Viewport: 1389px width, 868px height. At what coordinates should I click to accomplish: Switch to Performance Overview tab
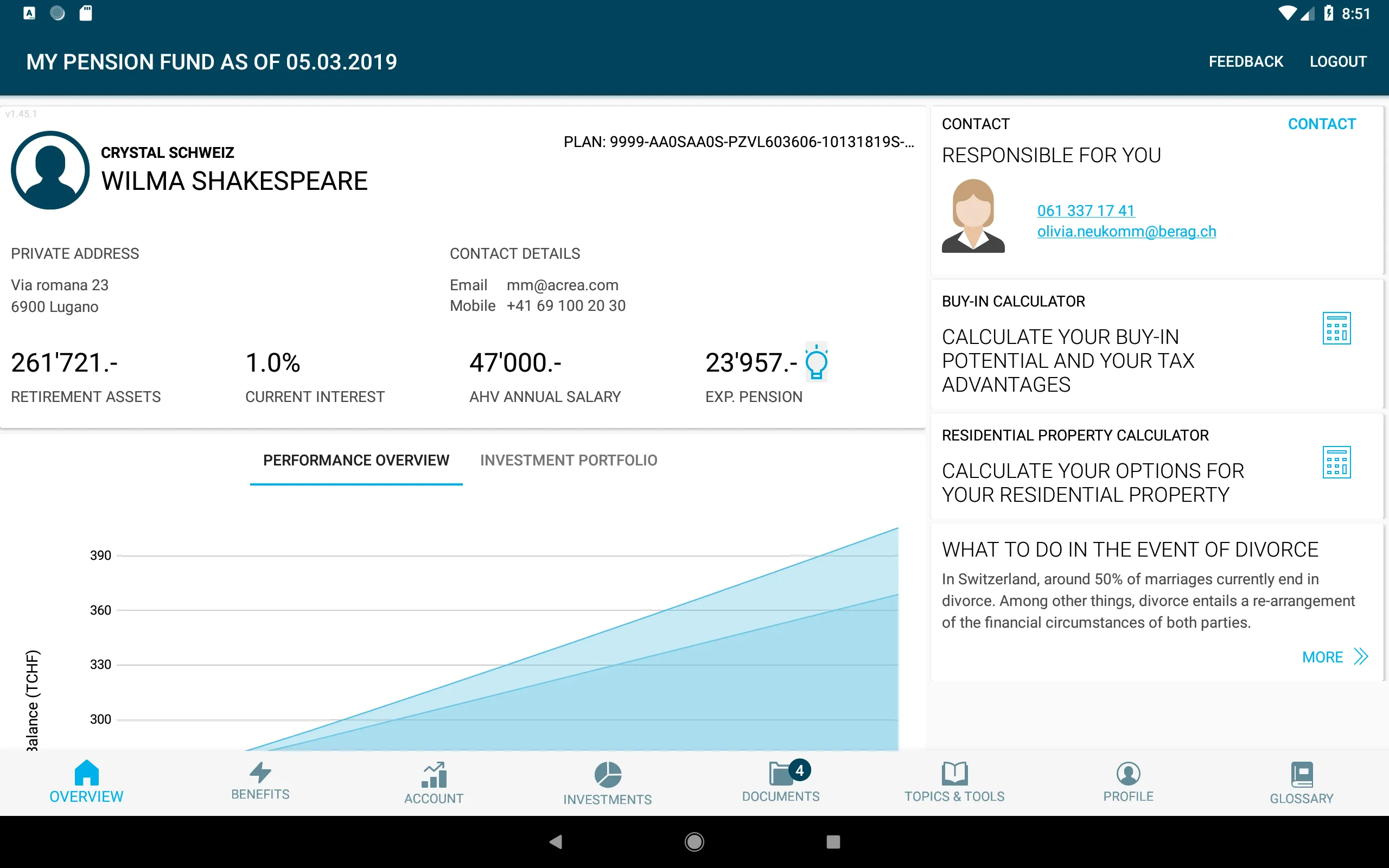click(x=356, y=460)
